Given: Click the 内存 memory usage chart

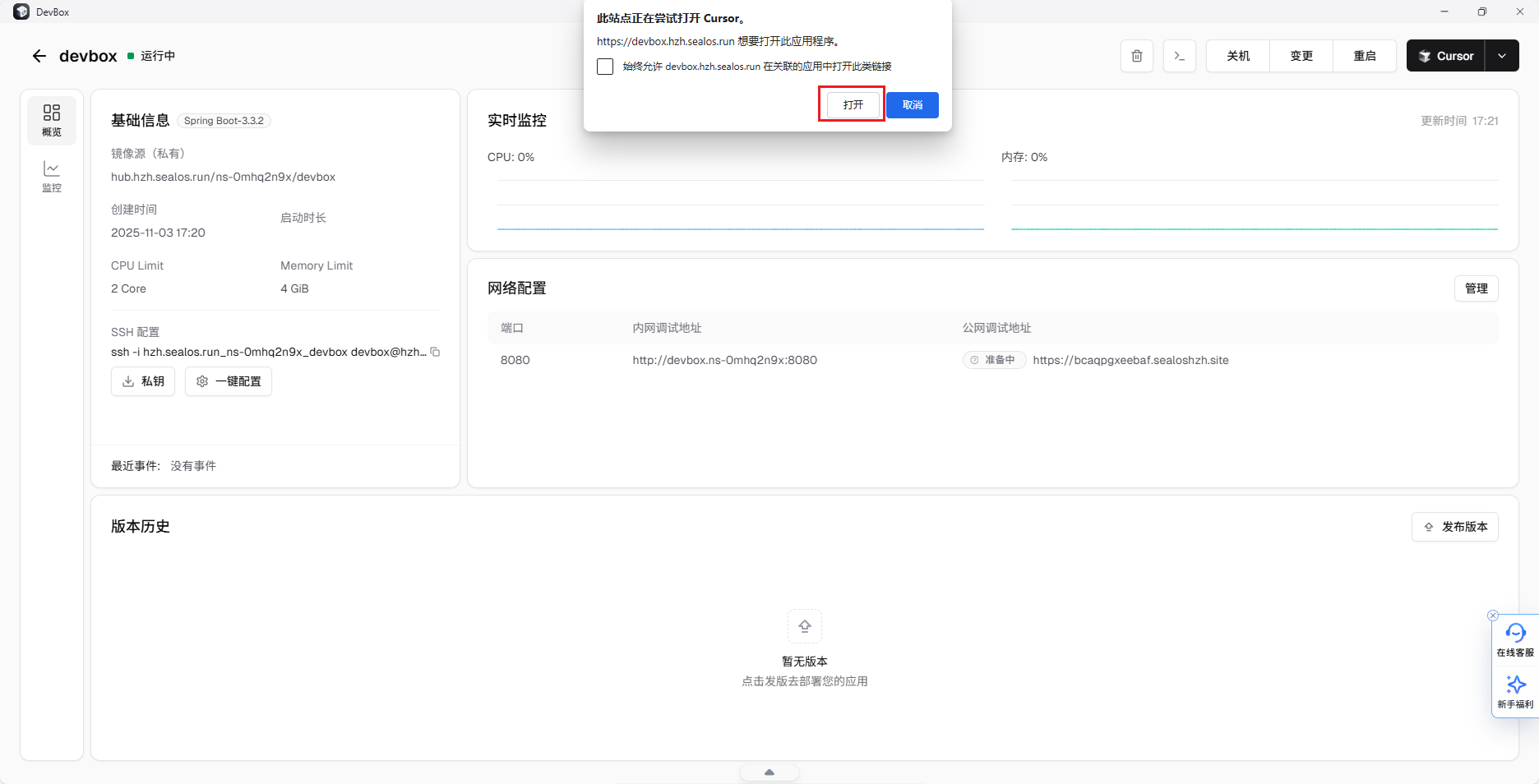Looking at the screenshot, I should coord(1255,205).
